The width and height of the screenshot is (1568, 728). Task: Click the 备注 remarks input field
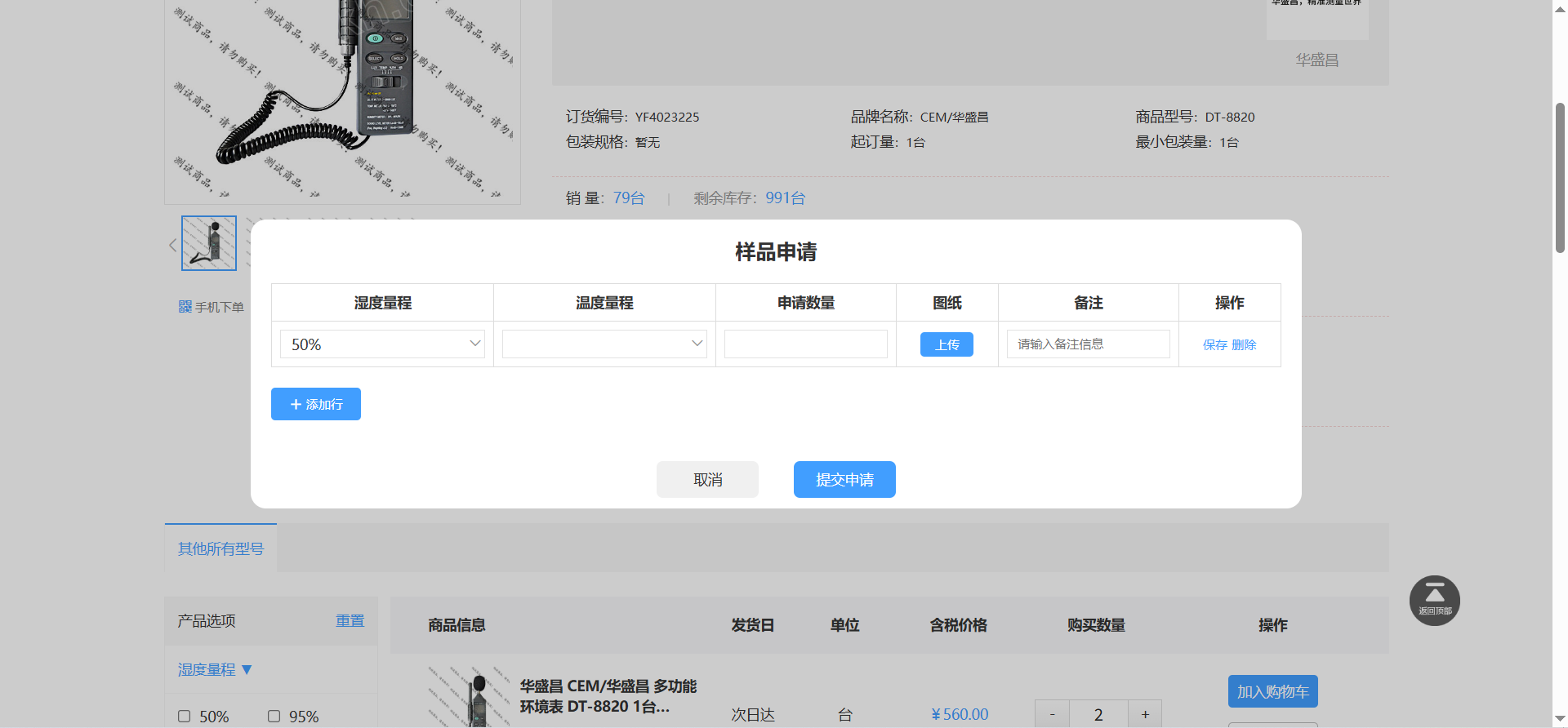pyautogui.click(x=1088, y=344)
